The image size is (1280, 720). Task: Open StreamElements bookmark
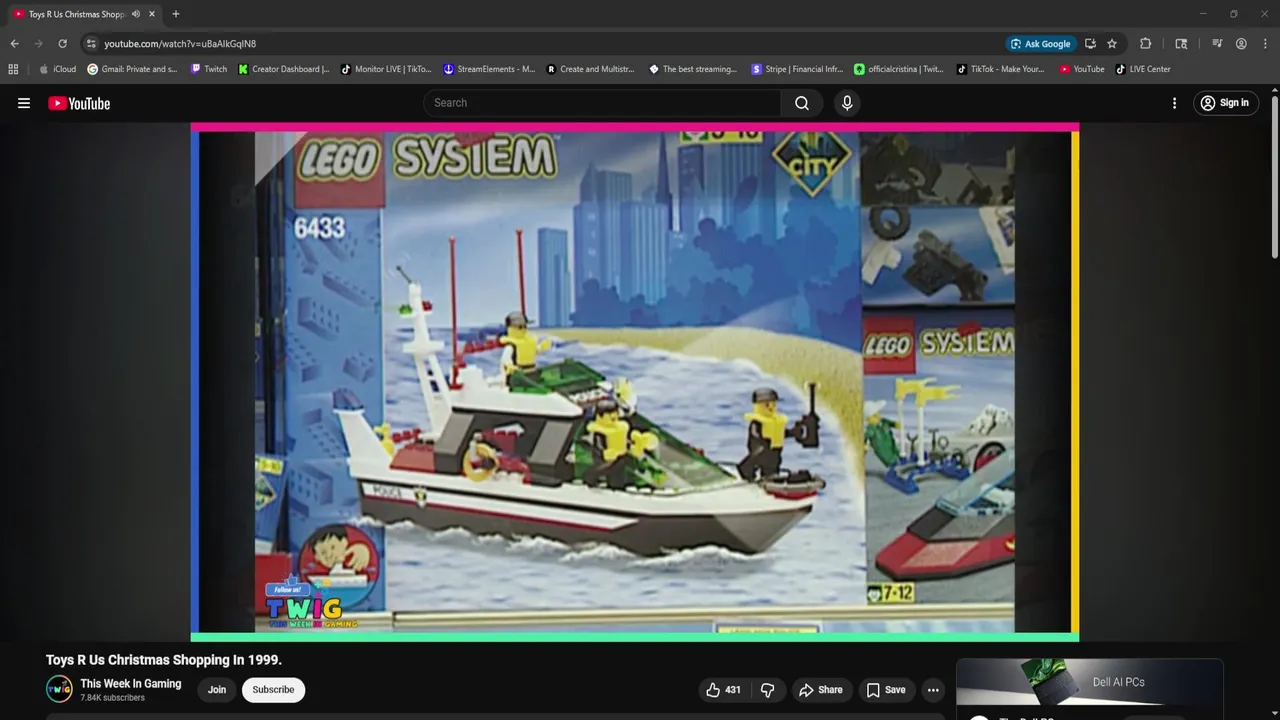click(489, 69)
